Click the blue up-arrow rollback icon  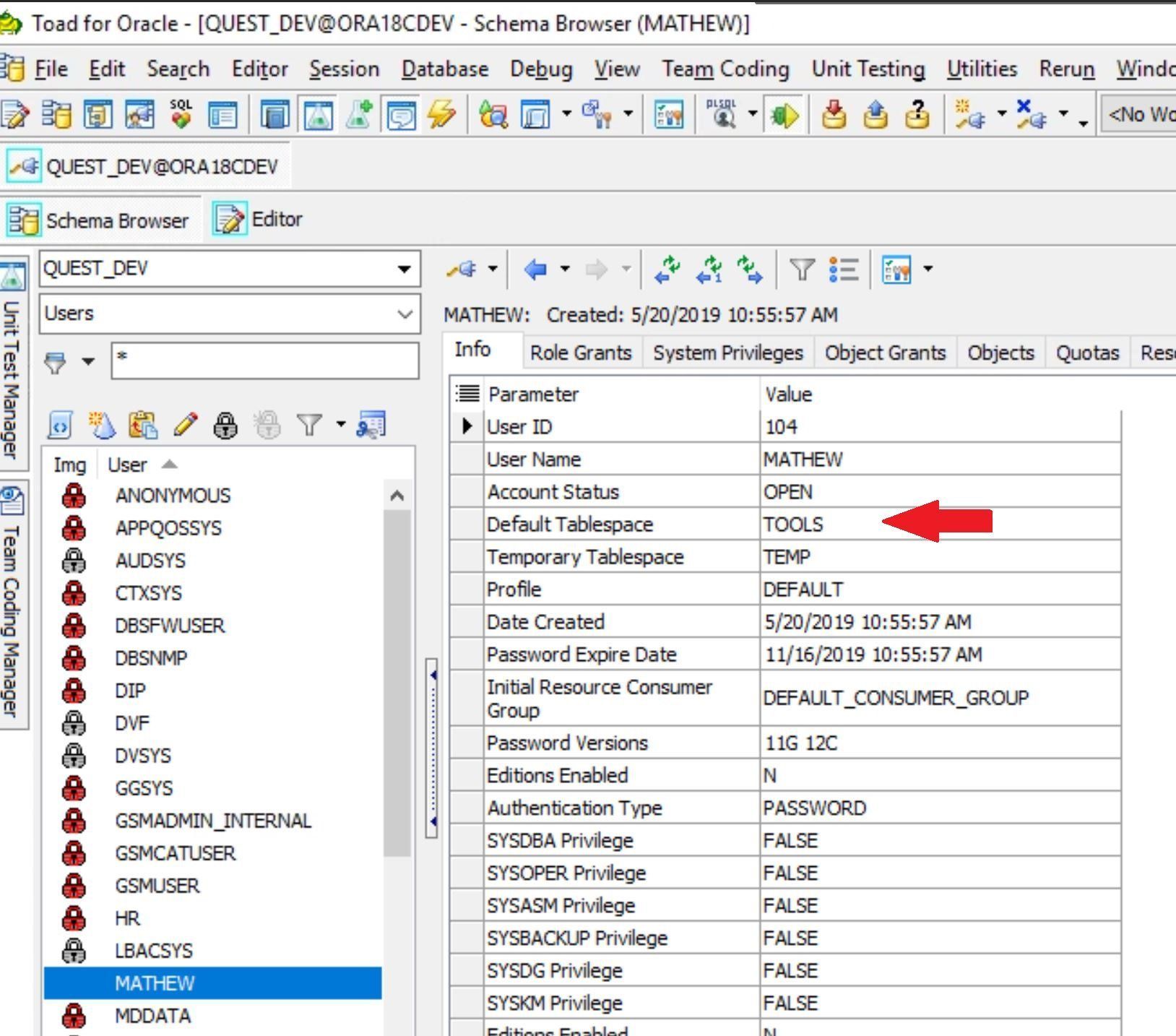click(x=875, y=114)
